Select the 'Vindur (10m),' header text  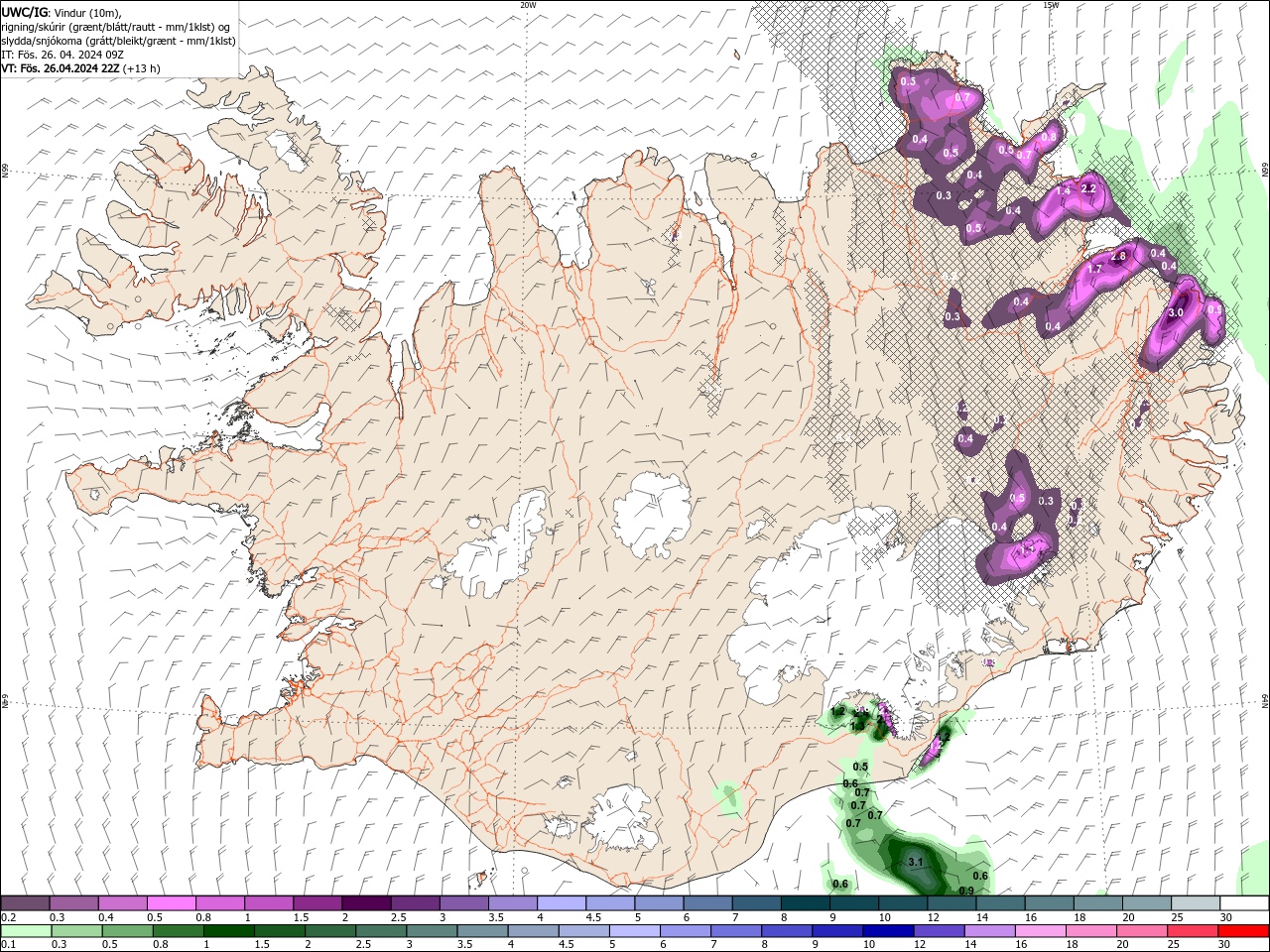click(86, 12)
